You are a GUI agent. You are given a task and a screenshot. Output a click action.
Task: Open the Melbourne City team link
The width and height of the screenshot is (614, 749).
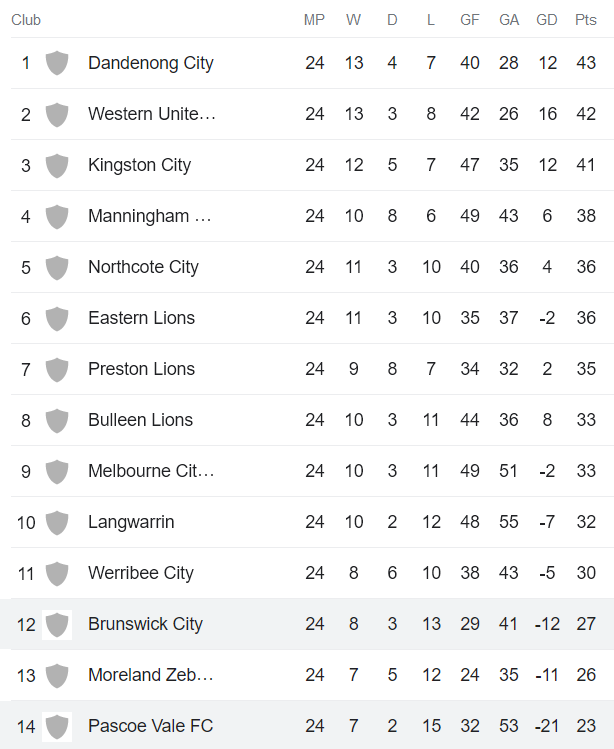[151, 471]
